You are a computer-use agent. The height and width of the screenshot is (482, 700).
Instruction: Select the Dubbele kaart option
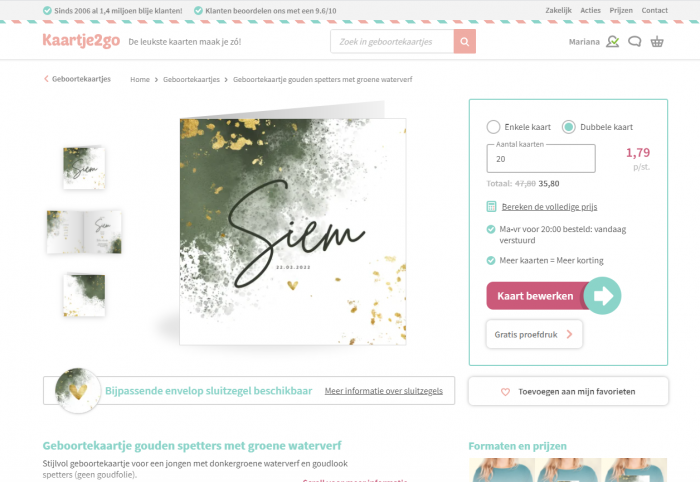pyautogui.click(x=568, y=127)
